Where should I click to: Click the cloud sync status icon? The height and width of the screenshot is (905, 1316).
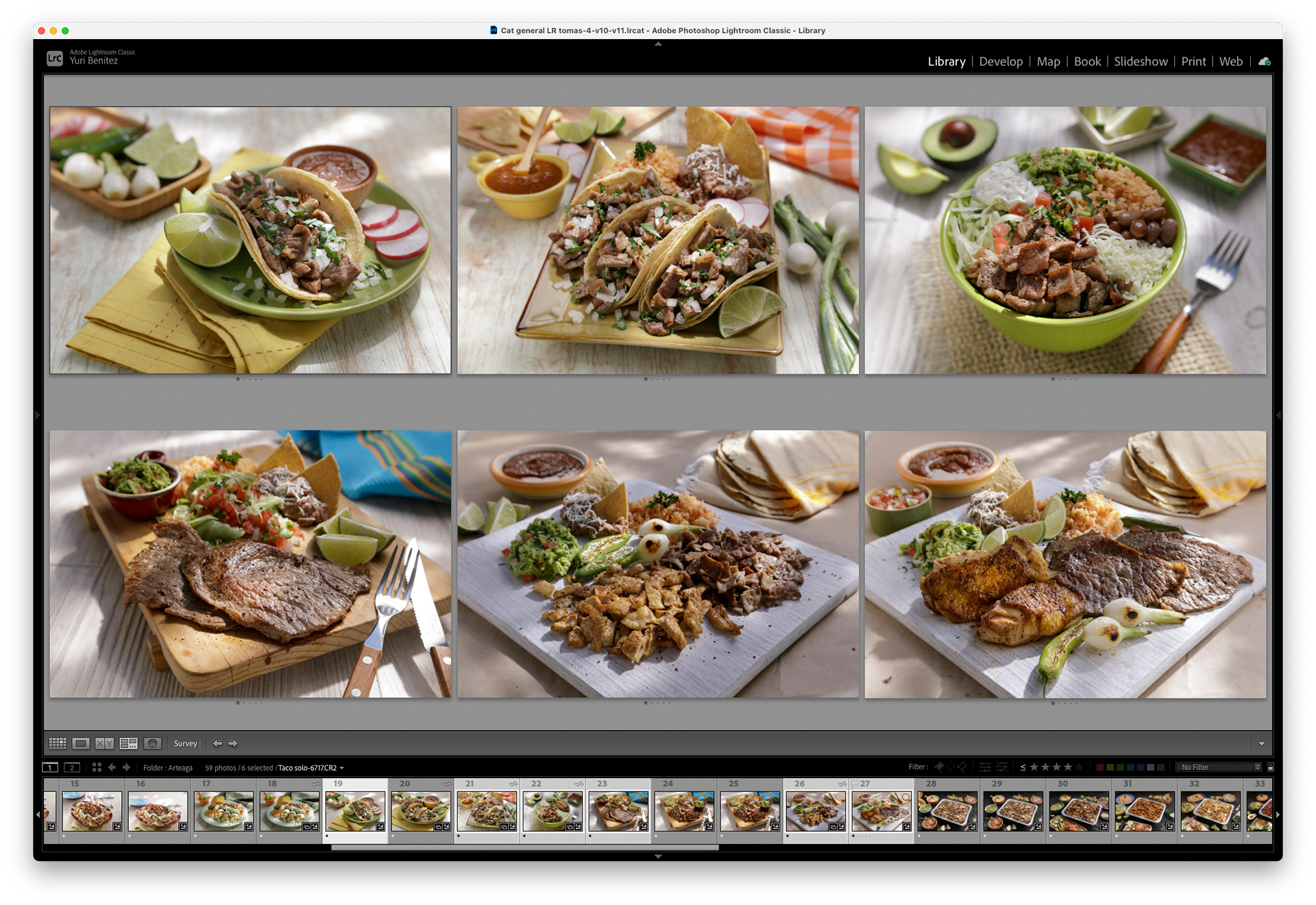click(1265, 62)
